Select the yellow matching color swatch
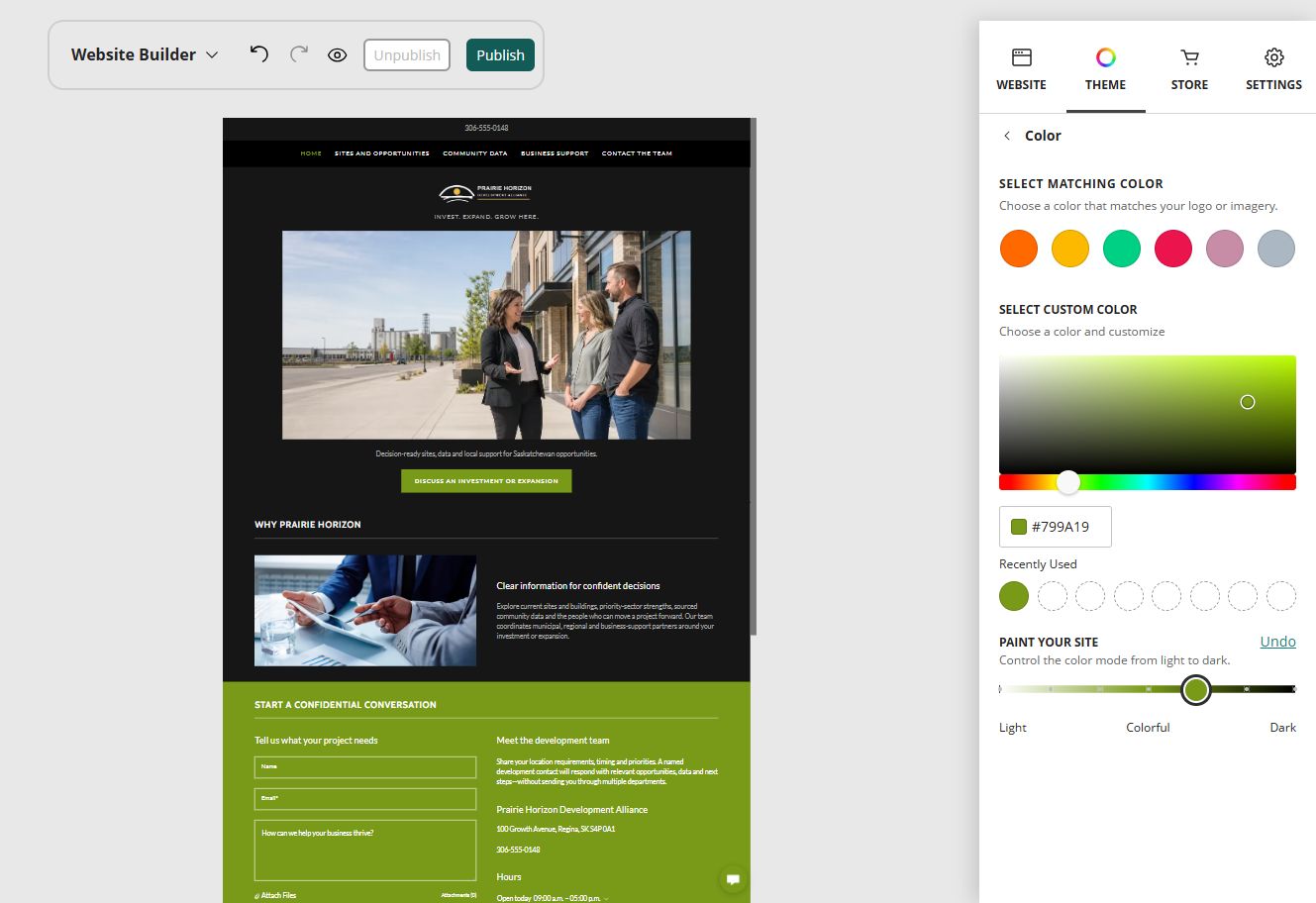 point(1069,249)
